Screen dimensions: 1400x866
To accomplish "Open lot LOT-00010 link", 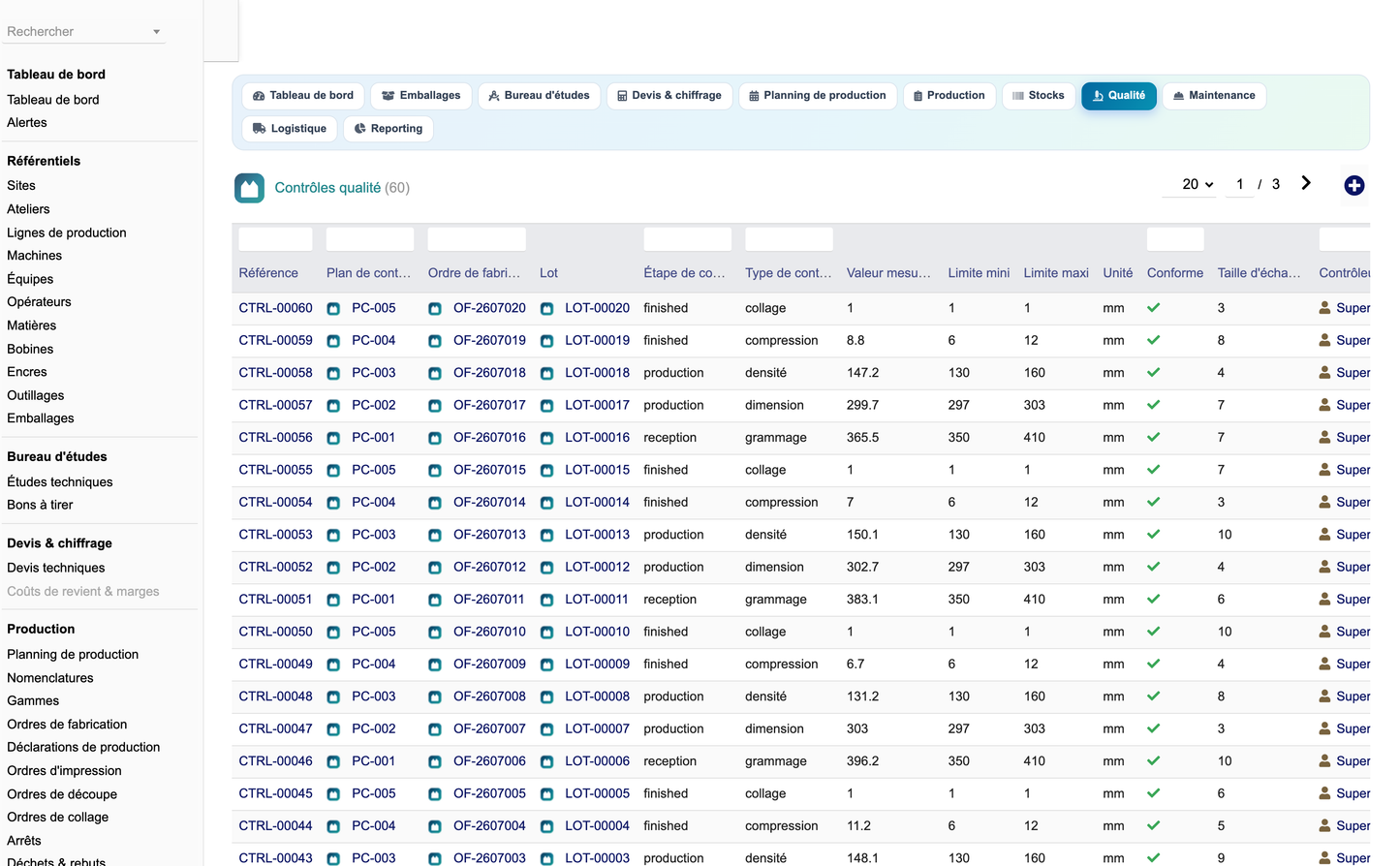I will [597, 632].
